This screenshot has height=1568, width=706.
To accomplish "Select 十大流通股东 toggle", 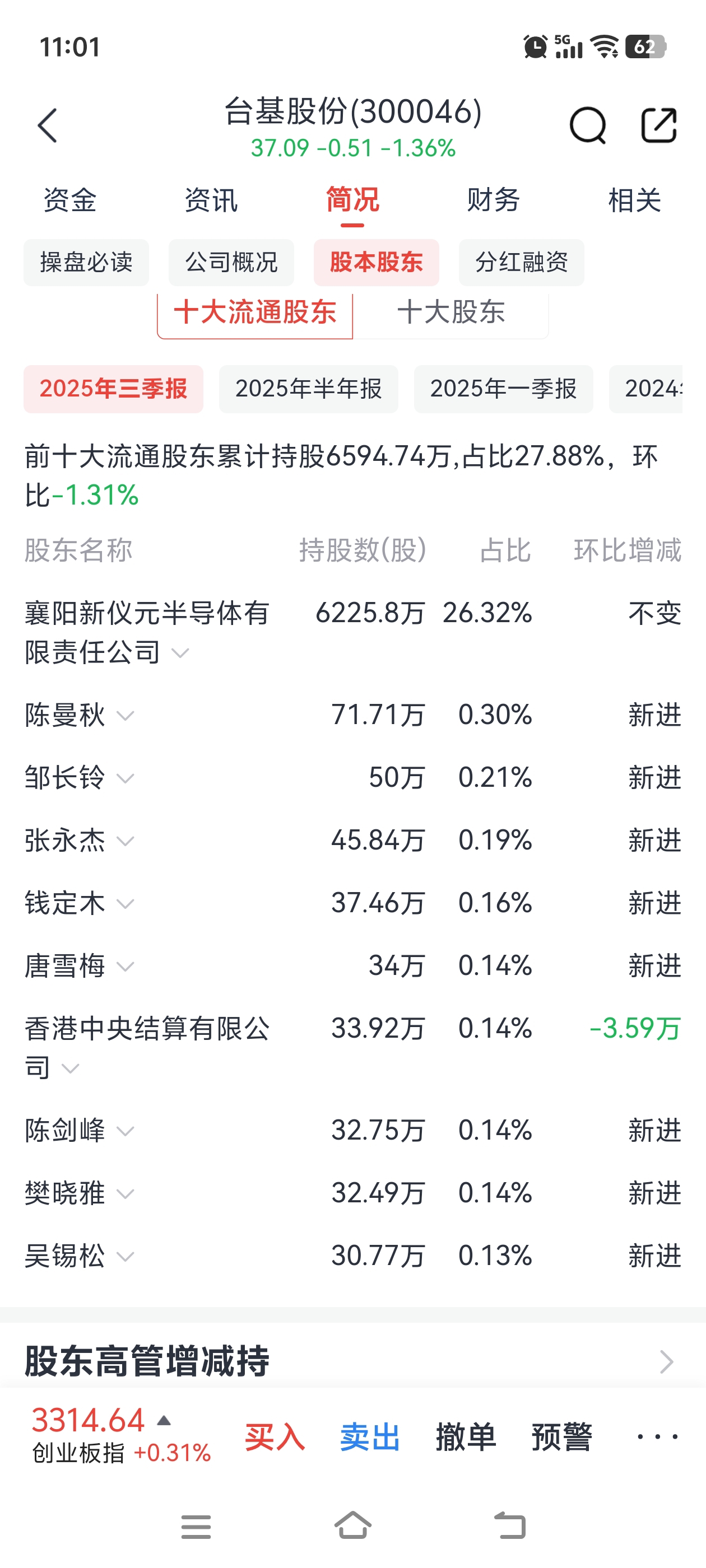I will [256, 313].
